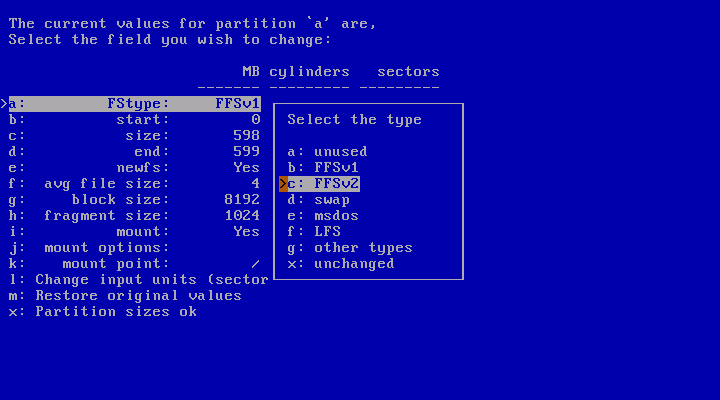Click the block size value 8192
720x400 pixels.
[242, 200]
